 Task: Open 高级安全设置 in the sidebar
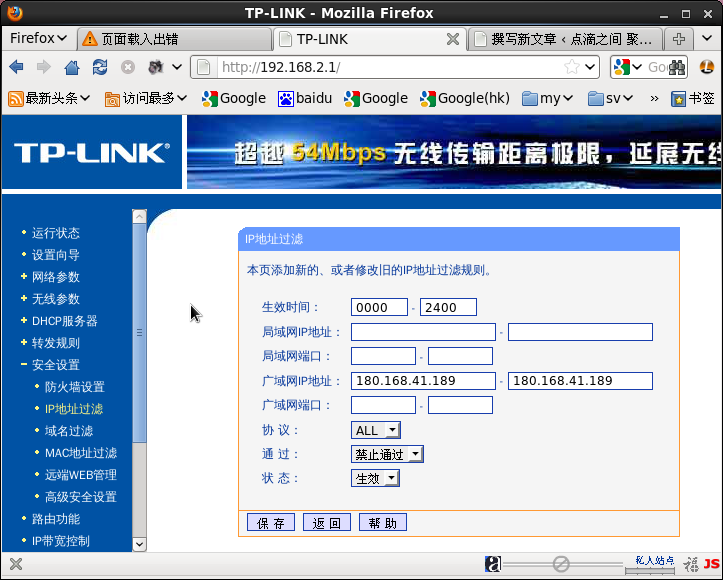(x=81, y=497)
